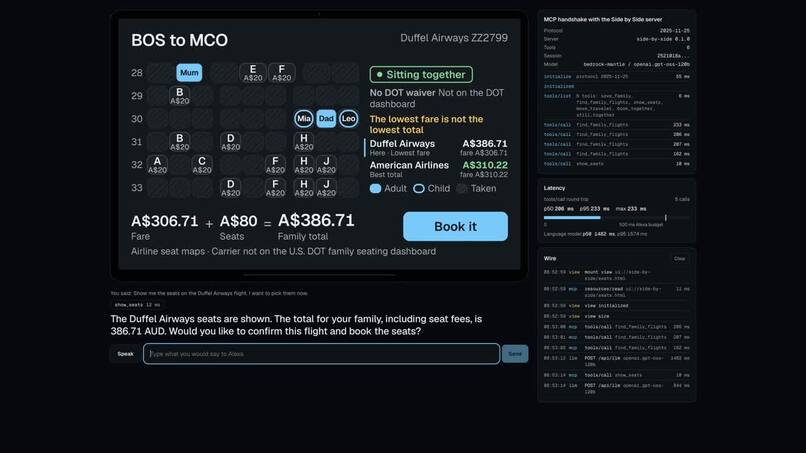Image resolution: width=806 pixels, height=453 pixels.
Task: Choose seat C in row 32
Action: coord(202,165)
